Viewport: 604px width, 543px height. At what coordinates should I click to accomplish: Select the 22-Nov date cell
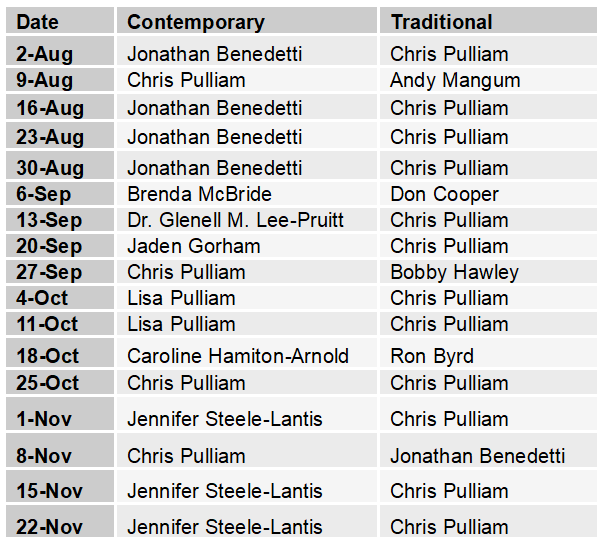point(60,521)
